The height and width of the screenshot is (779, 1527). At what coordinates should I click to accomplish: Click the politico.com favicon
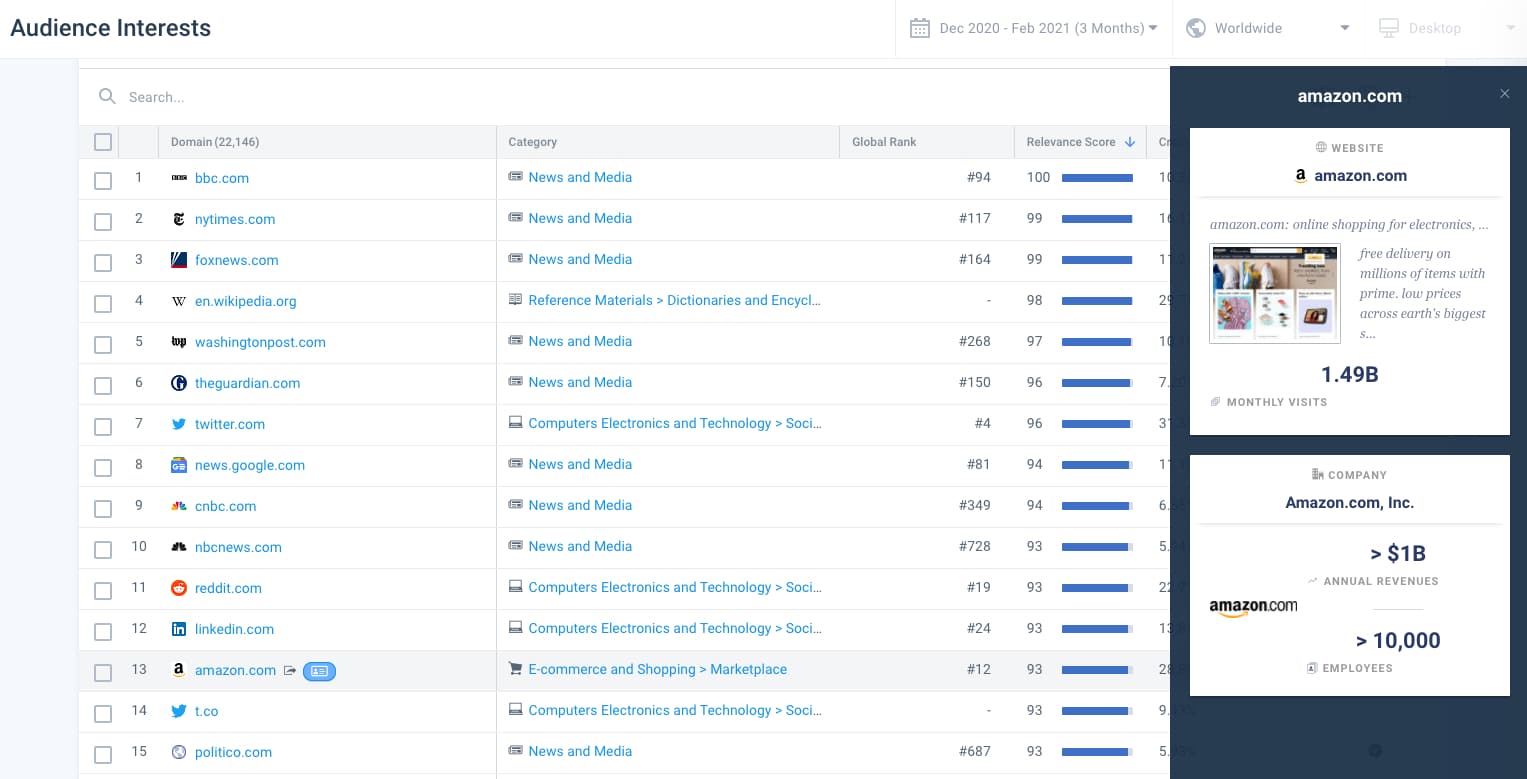[179, 752]
